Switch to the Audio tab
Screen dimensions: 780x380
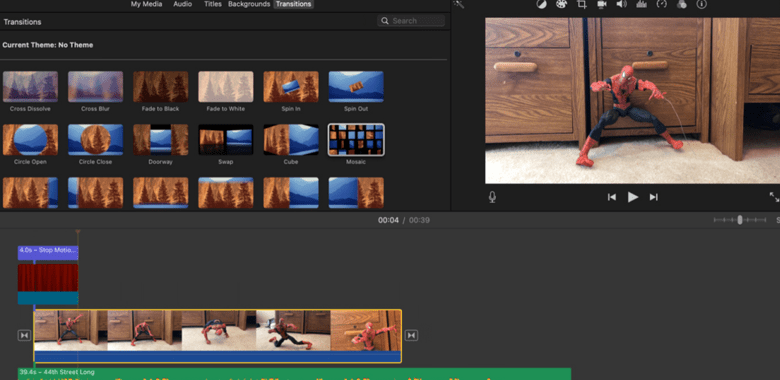[183, 4]
